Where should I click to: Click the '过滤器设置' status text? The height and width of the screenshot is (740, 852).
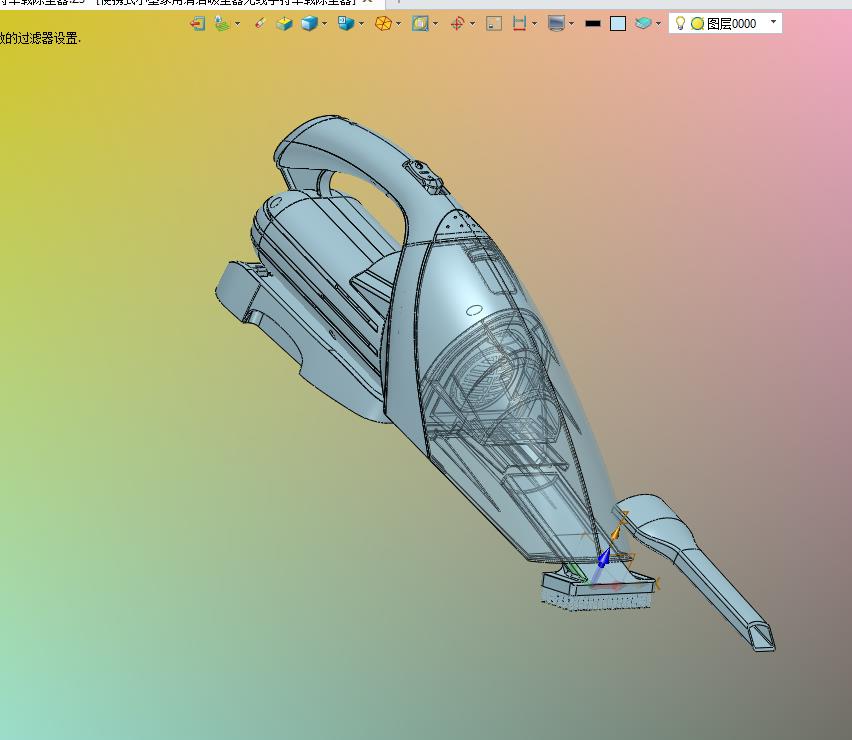[47, 39]
